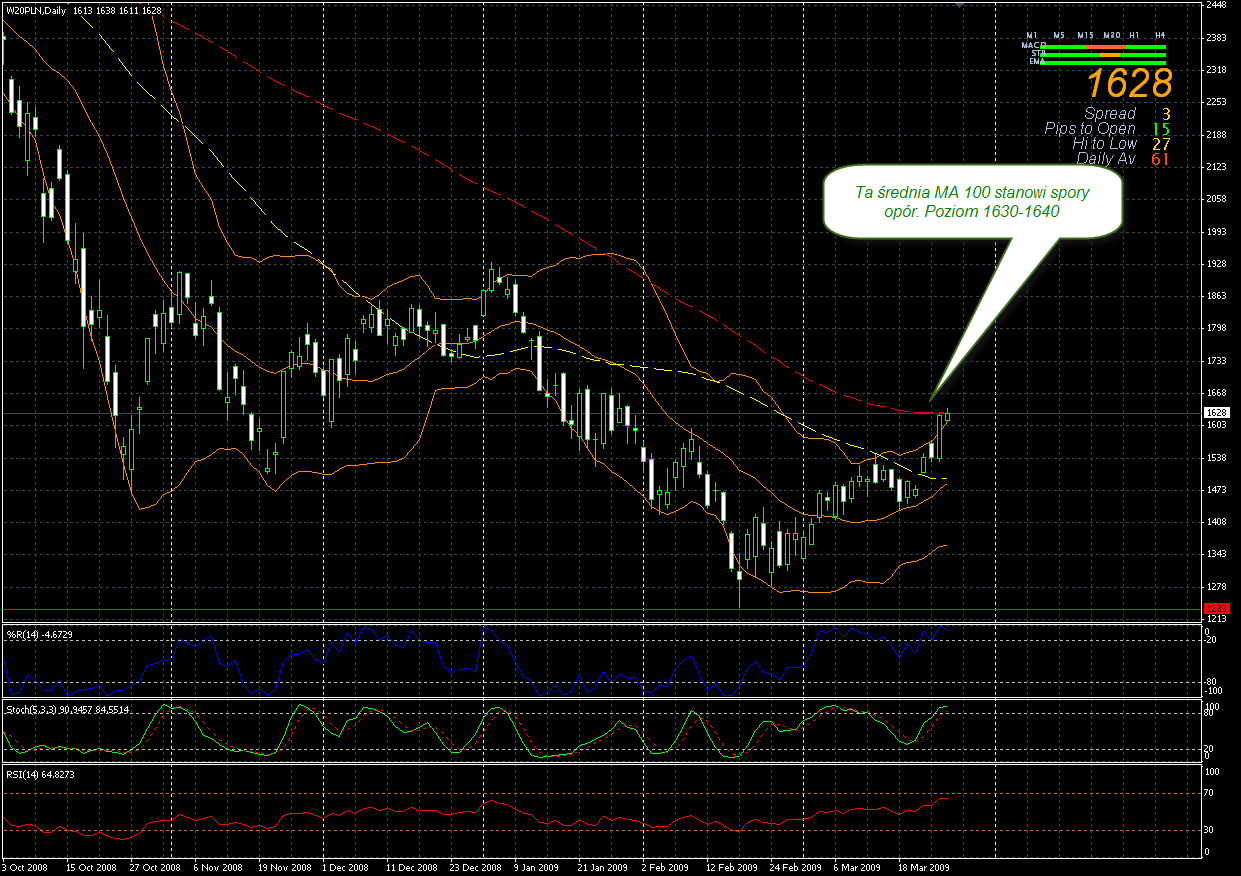Click the chart shift triangle marker at the top

click(x=961, y=6)
